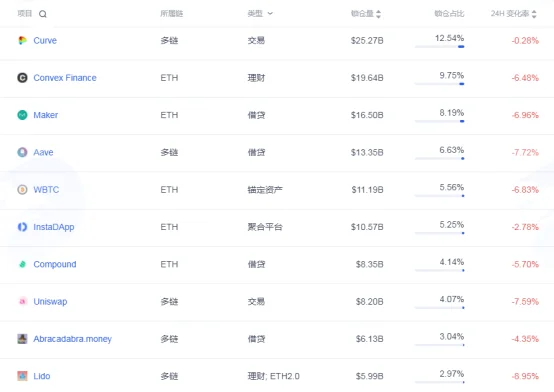Click Aave's 6.63% share bar
This screenshot has width=554, height=392.
point(440,158)
